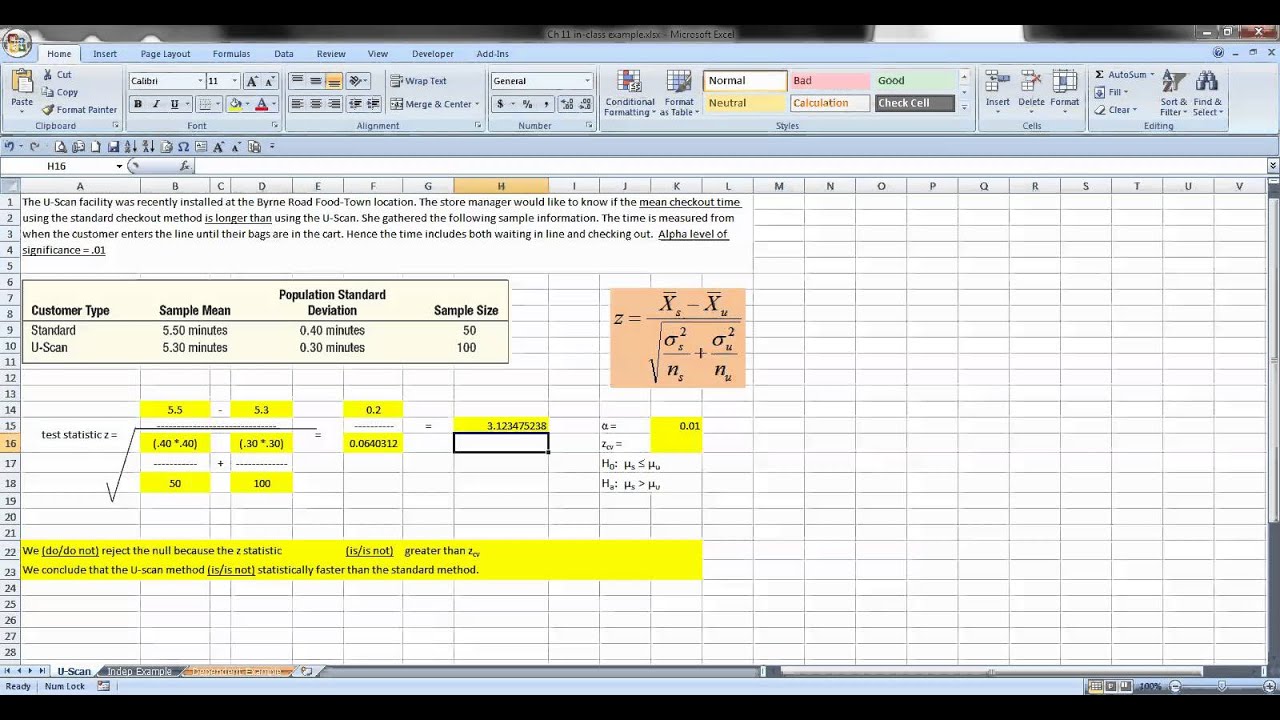Image resolution: width=1280 pixels, height=720 pixels.
Task: Apply Comma Style number format
Action: click(545, 104)
